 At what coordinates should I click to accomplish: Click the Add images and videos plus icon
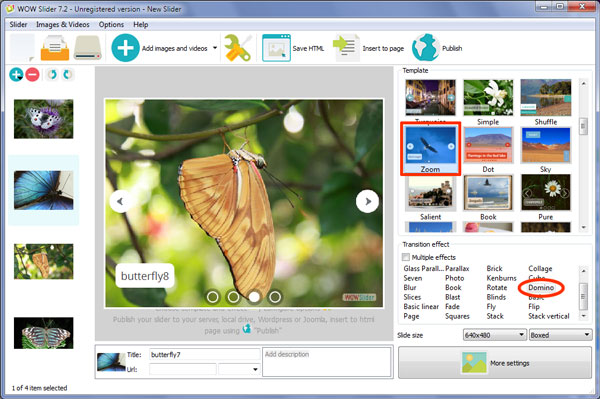point(125,48)
